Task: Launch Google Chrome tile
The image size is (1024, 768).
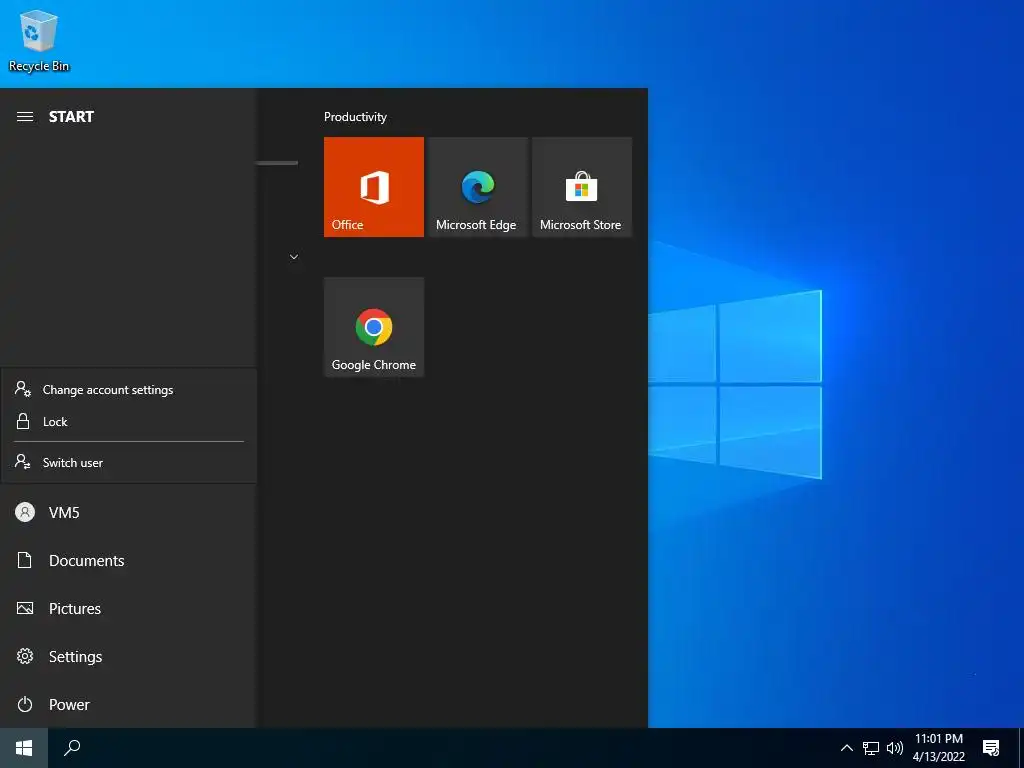Action: tap(374, 327)
